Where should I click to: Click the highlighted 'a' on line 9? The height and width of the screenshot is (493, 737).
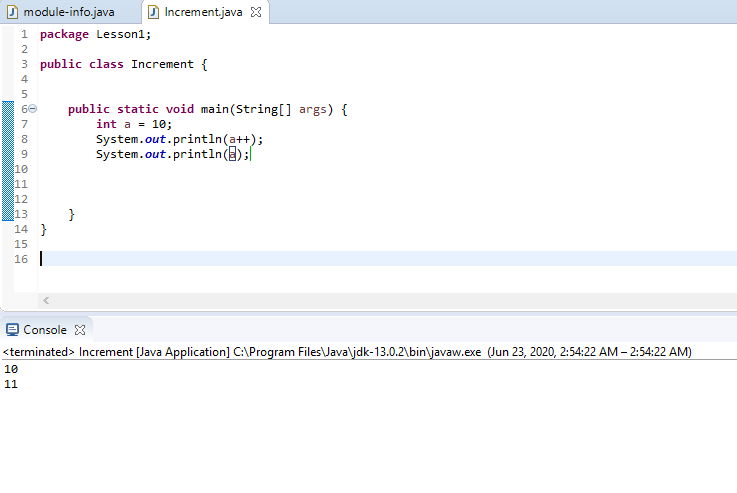click(232, 154)
